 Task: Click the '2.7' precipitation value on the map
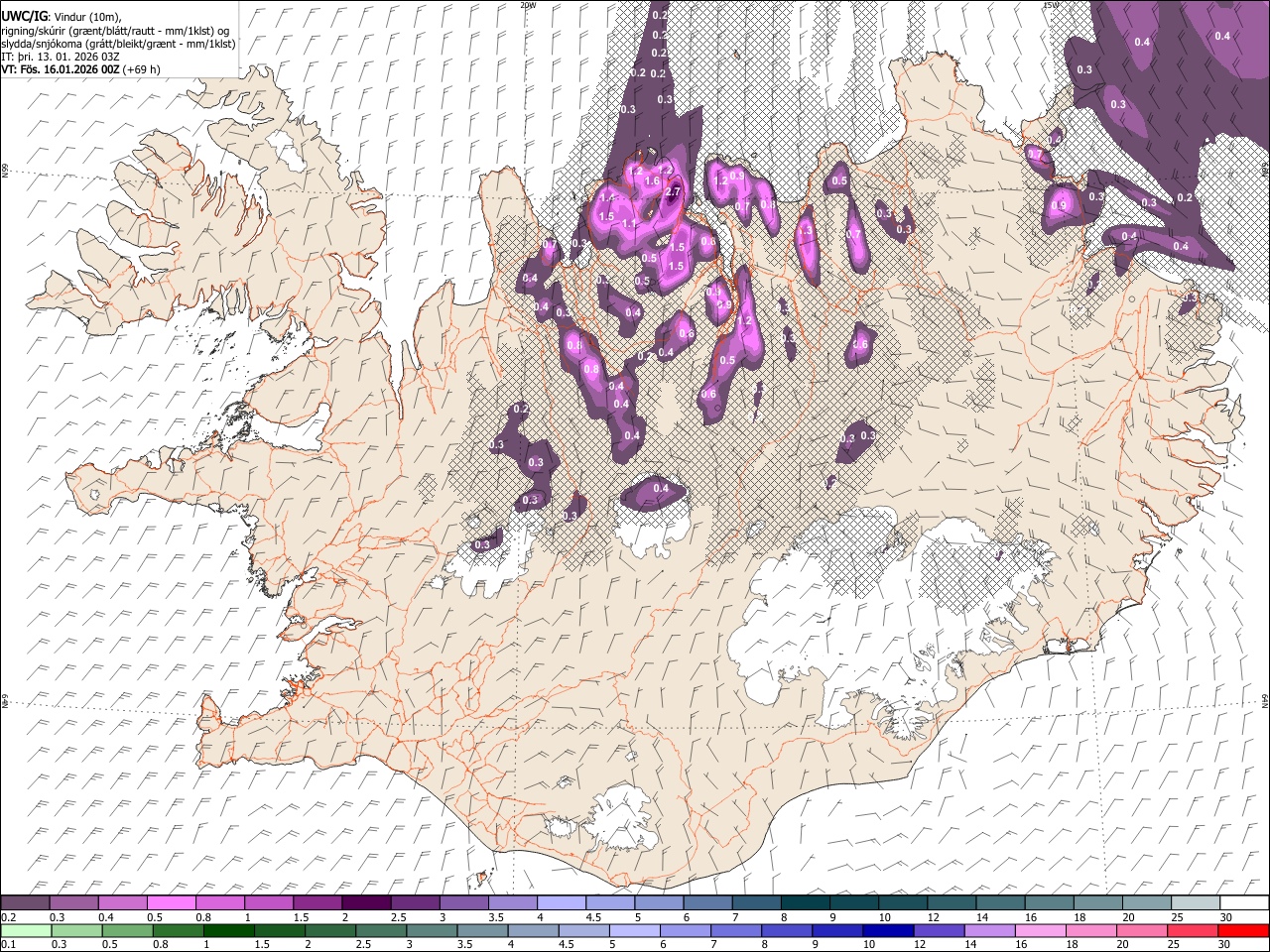673,192
